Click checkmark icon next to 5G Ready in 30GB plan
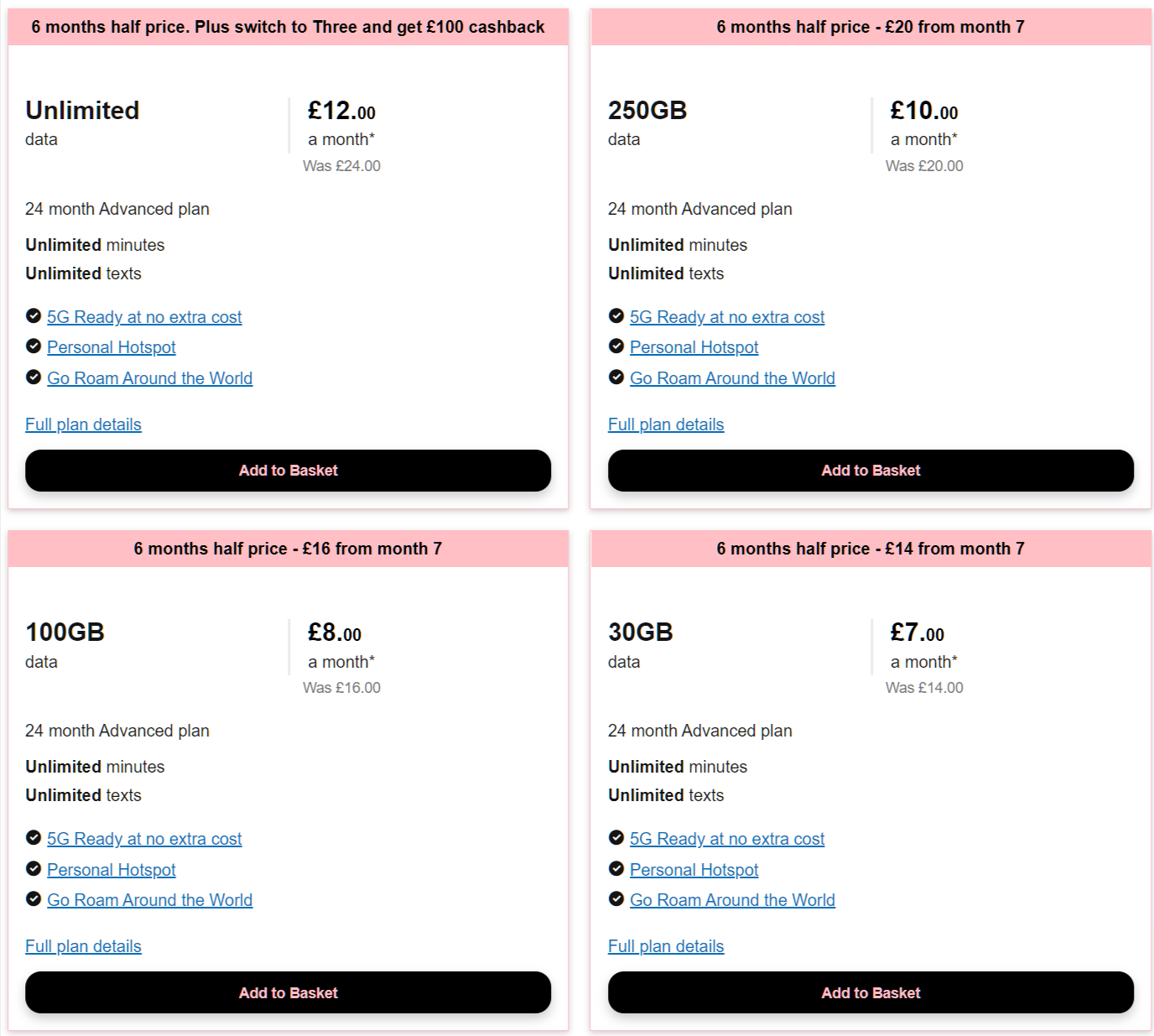 [616, 837]
